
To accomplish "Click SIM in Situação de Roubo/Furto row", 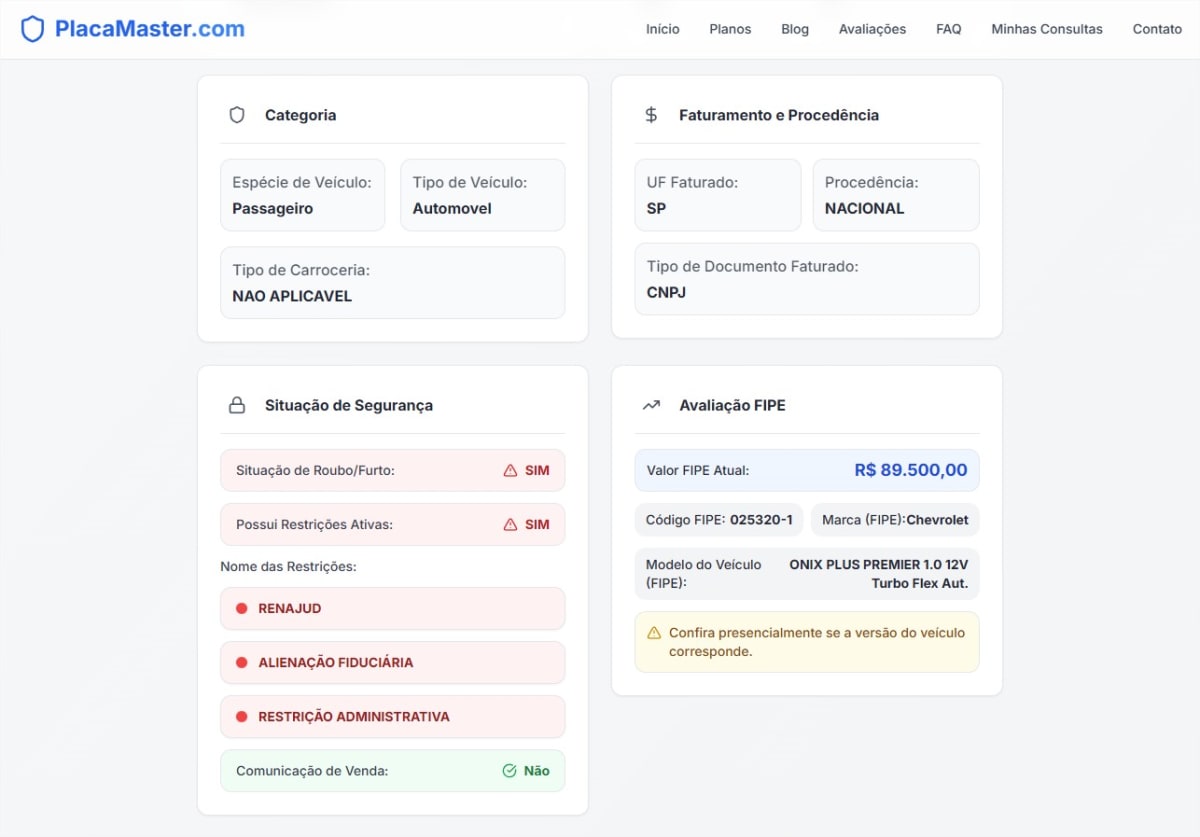I will (x=537, y=470).
